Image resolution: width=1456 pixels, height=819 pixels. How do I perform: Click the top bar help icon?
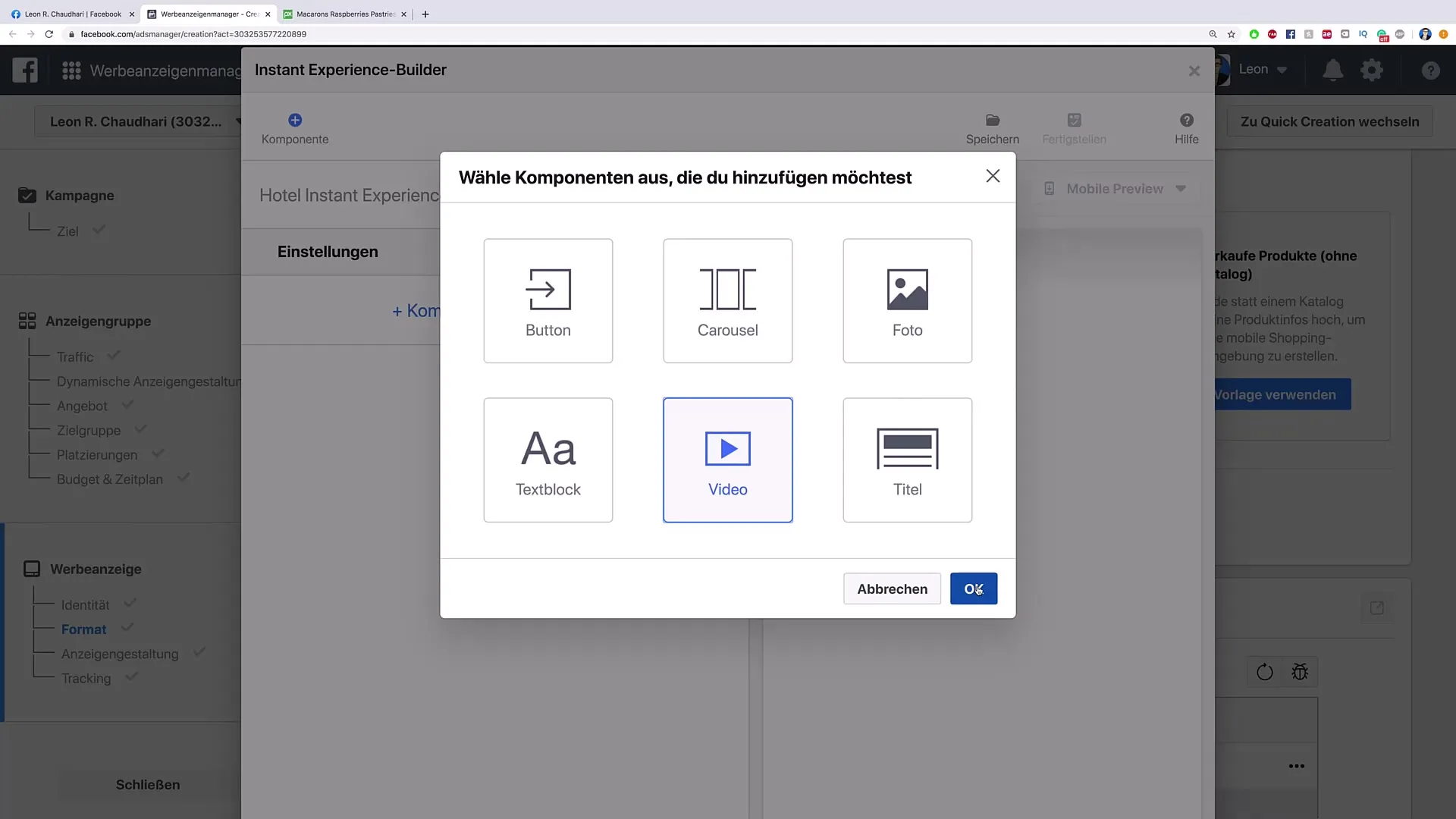coord(1430,71)
